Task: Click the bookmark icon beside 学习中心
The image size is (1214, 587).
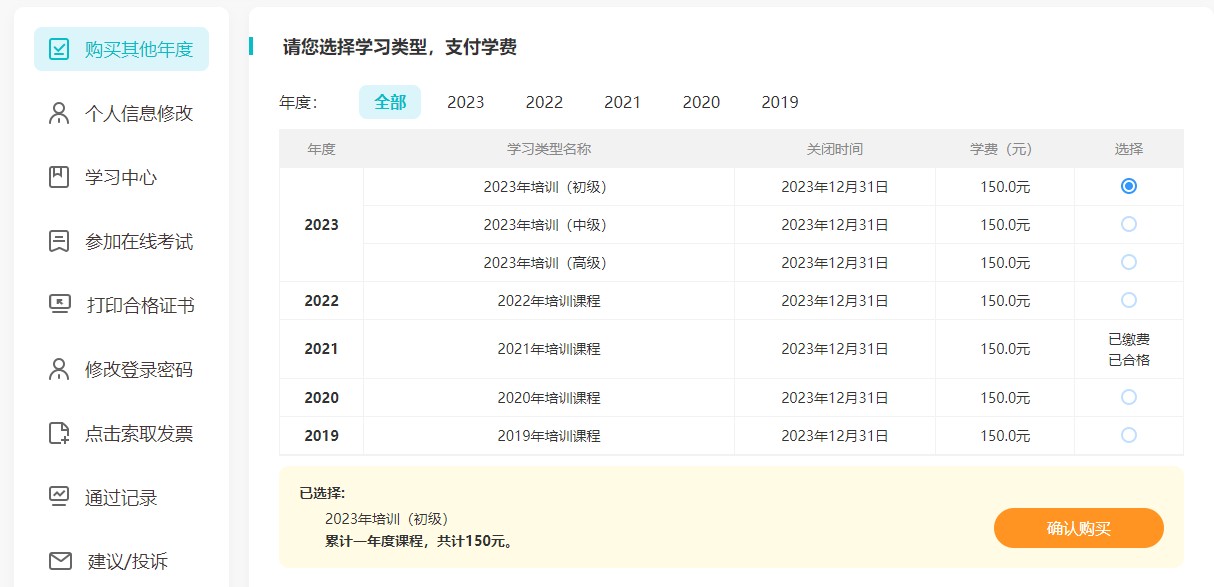Action: click(59, 177)
